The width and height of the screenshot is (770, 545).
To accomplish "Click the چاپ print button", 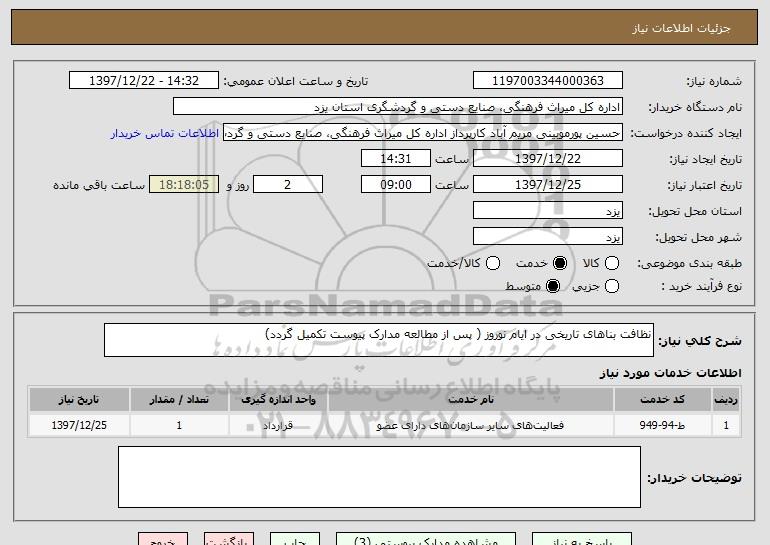I will click(295, 539).
